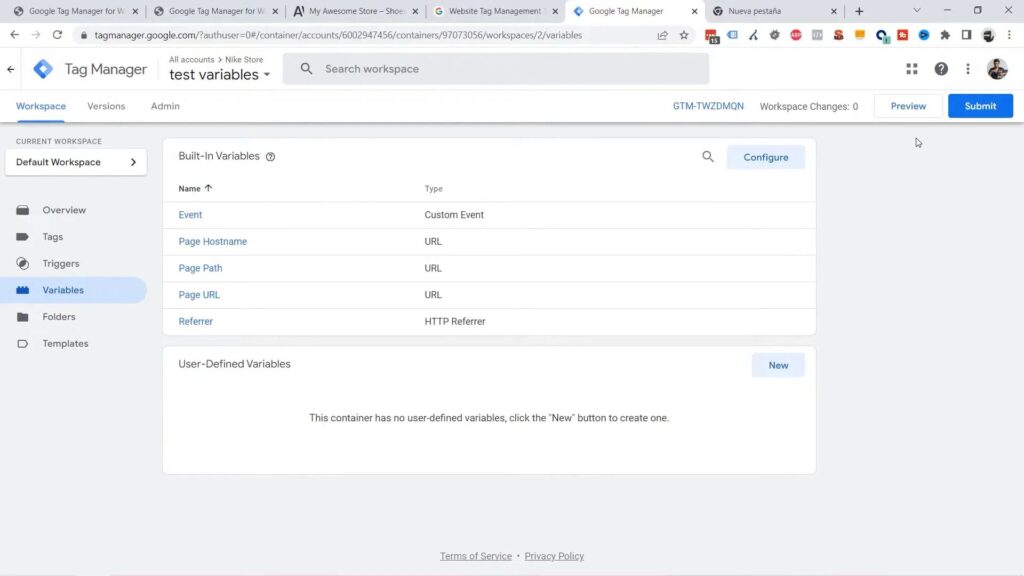Open the Privacy Policy link
This screenshot has width=1024, height=576.
(554, 556)
